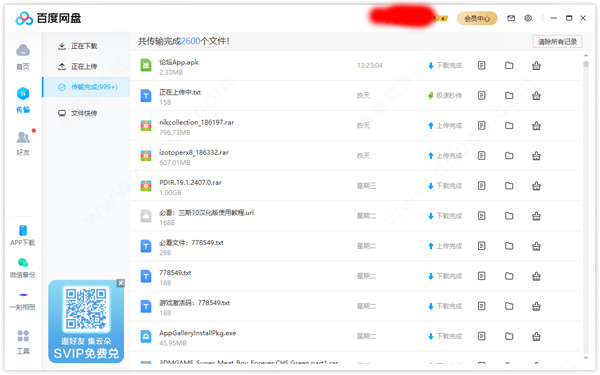600x375 pixels.
Task: Clear record of 正在上传中.txt
Action: pyautogui.click(x=536, y=95)
